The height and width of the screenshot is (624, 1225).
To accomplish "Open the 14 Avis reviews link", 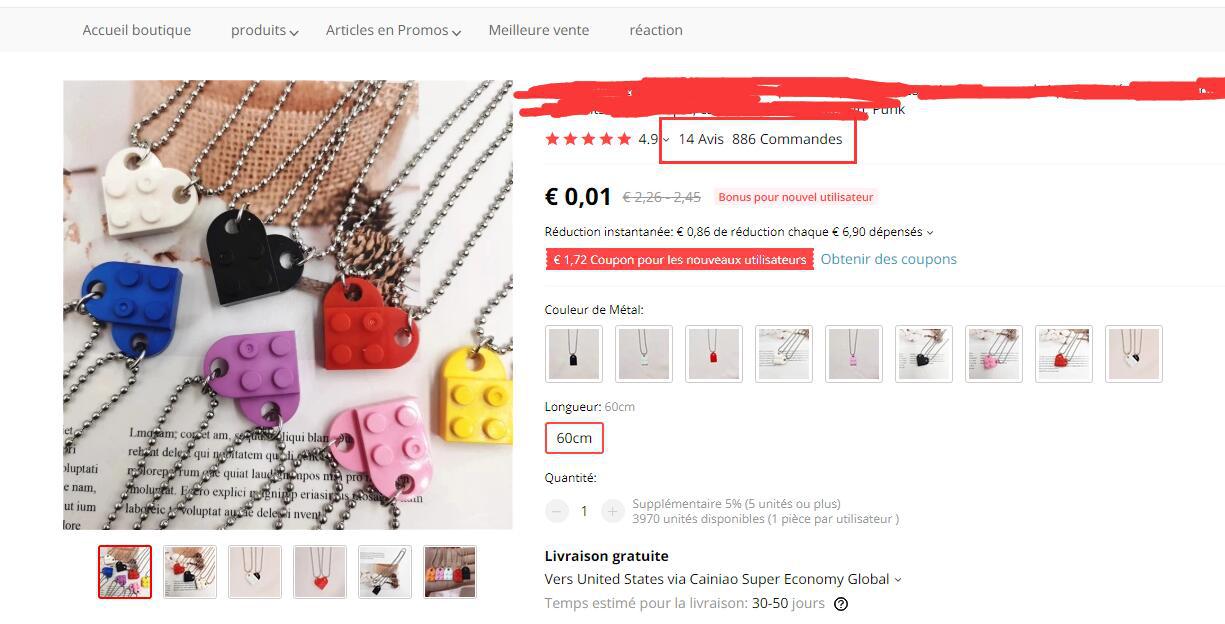I will click(x=701, y=139).
